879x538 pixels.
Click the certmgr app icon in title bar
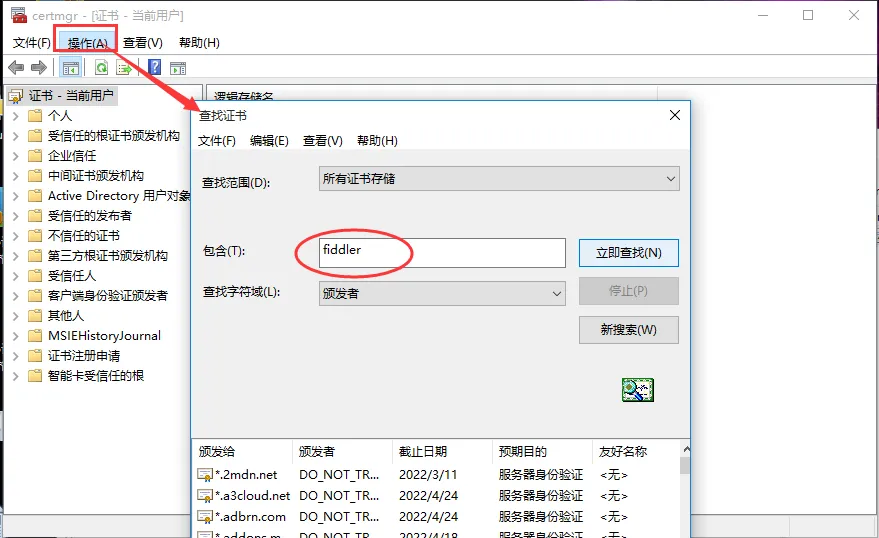pyautogui.click(x=18, y=15)
